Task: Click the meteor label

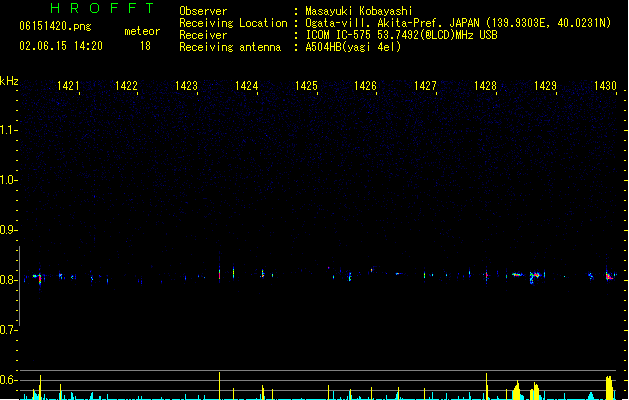Action: [x=142, y=31]
